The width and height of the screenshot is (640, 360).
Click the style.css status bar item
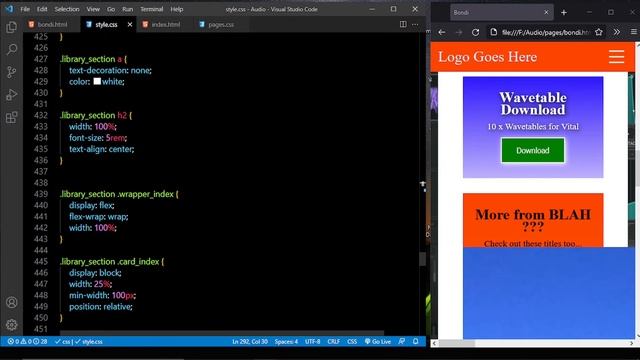coord(89,342)
